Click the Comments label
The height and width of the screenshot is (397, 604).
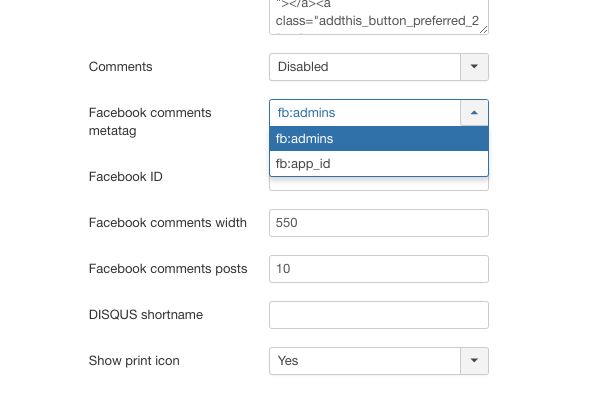[121, 67]
